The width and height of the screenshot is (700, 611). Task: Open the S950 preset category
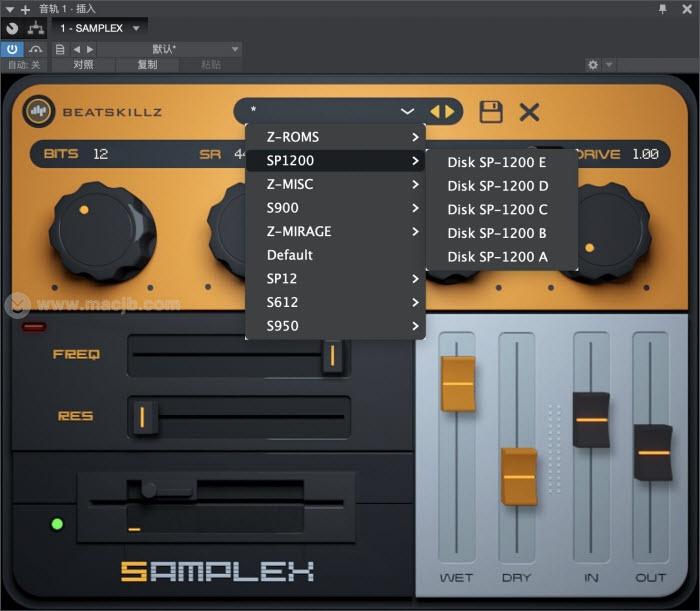tap(335, 326)
